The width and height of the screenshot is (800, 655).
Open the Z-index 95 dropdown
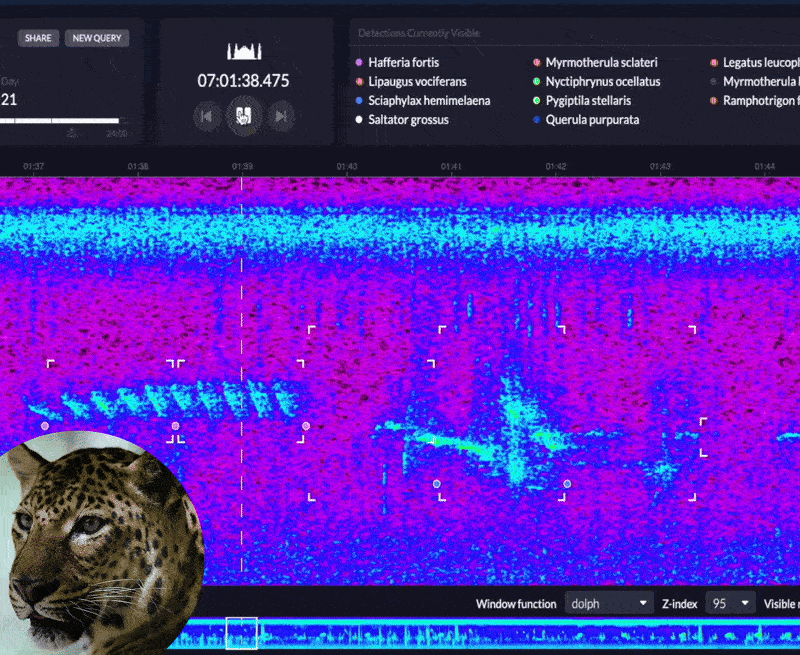click(x=730, y=603)
